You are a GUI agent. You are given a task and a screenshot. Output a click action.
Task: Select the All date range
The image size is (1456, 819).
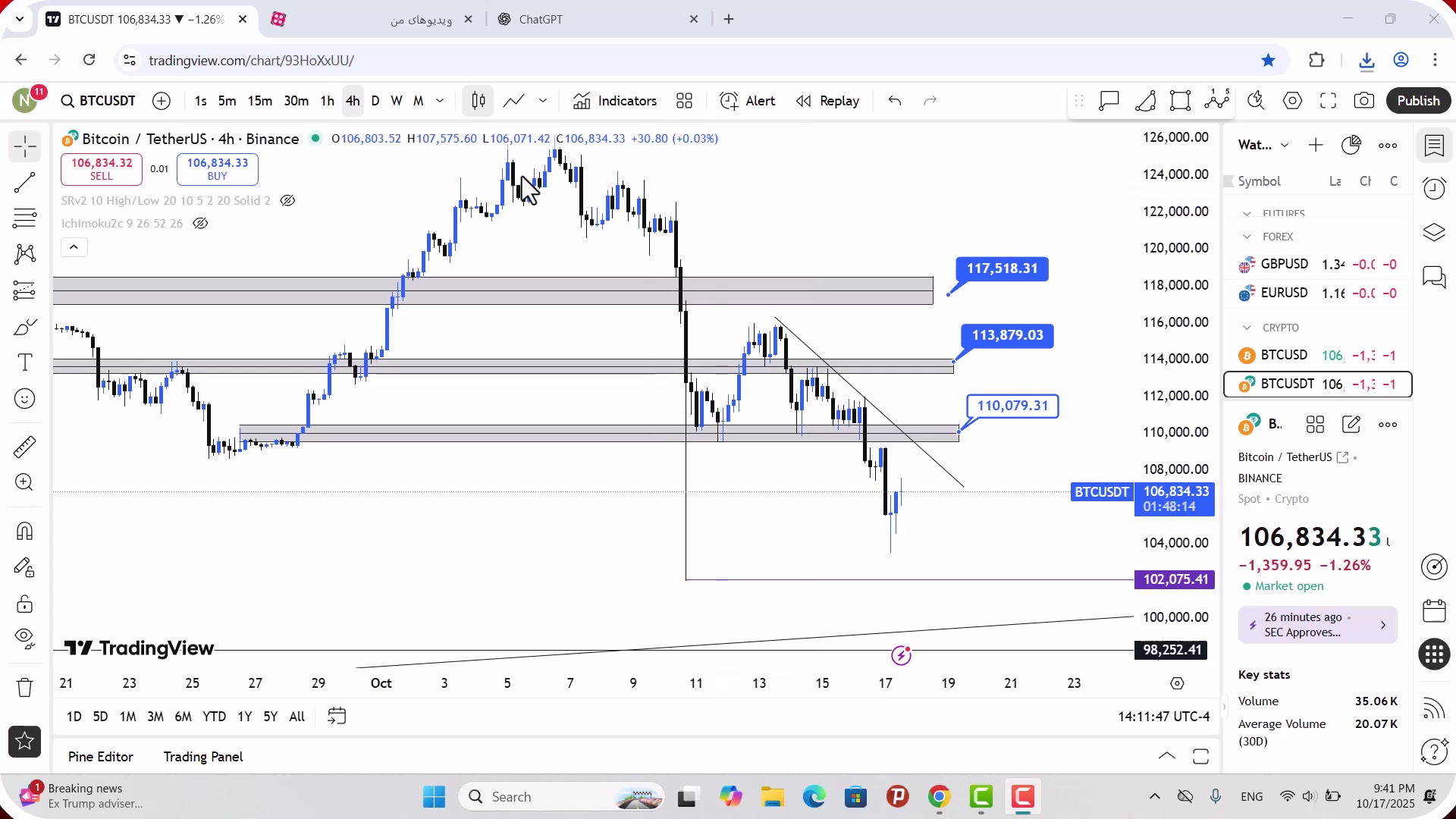(x=297, y=717)
